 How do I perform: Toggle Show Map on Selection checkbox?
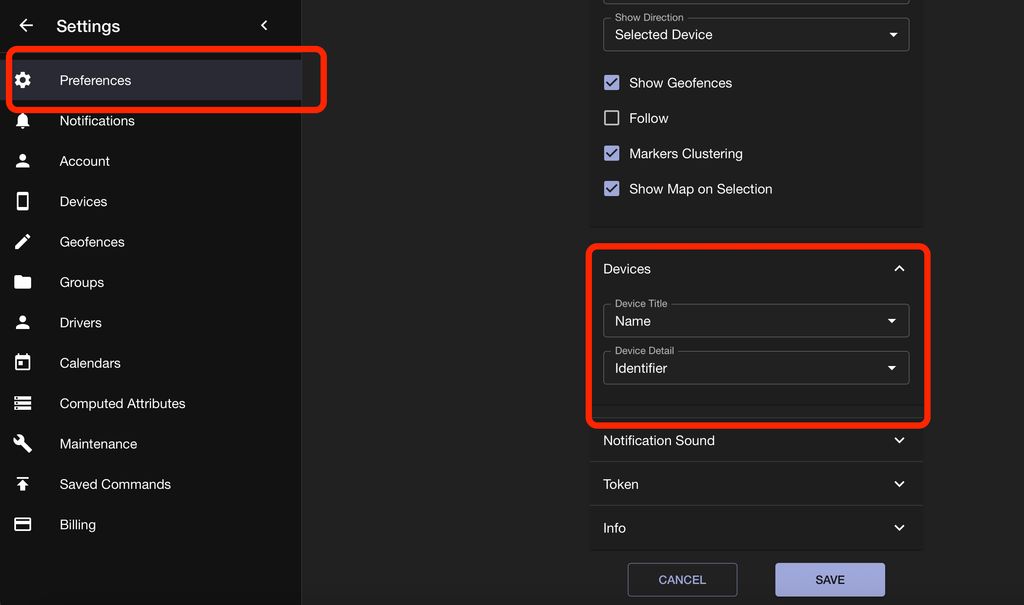tap(612, 189)
